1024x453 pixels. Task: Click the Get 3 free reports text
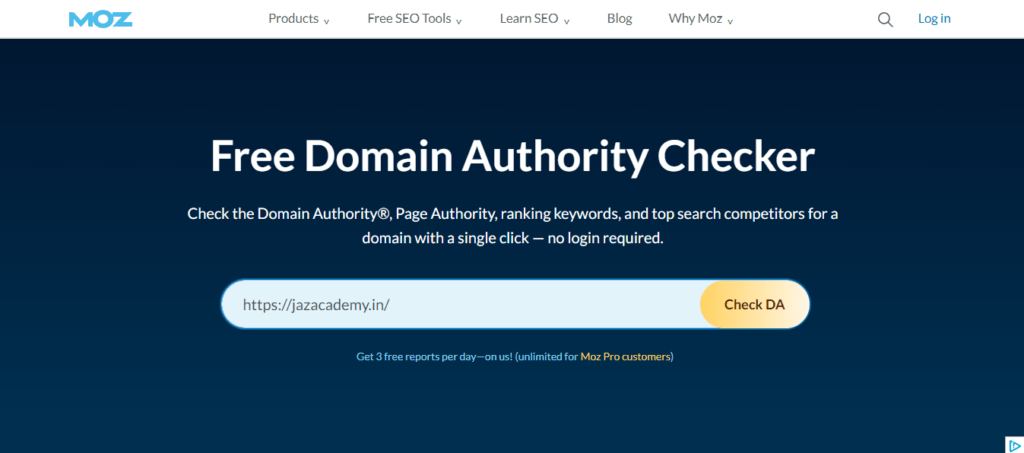coord(434,356)
